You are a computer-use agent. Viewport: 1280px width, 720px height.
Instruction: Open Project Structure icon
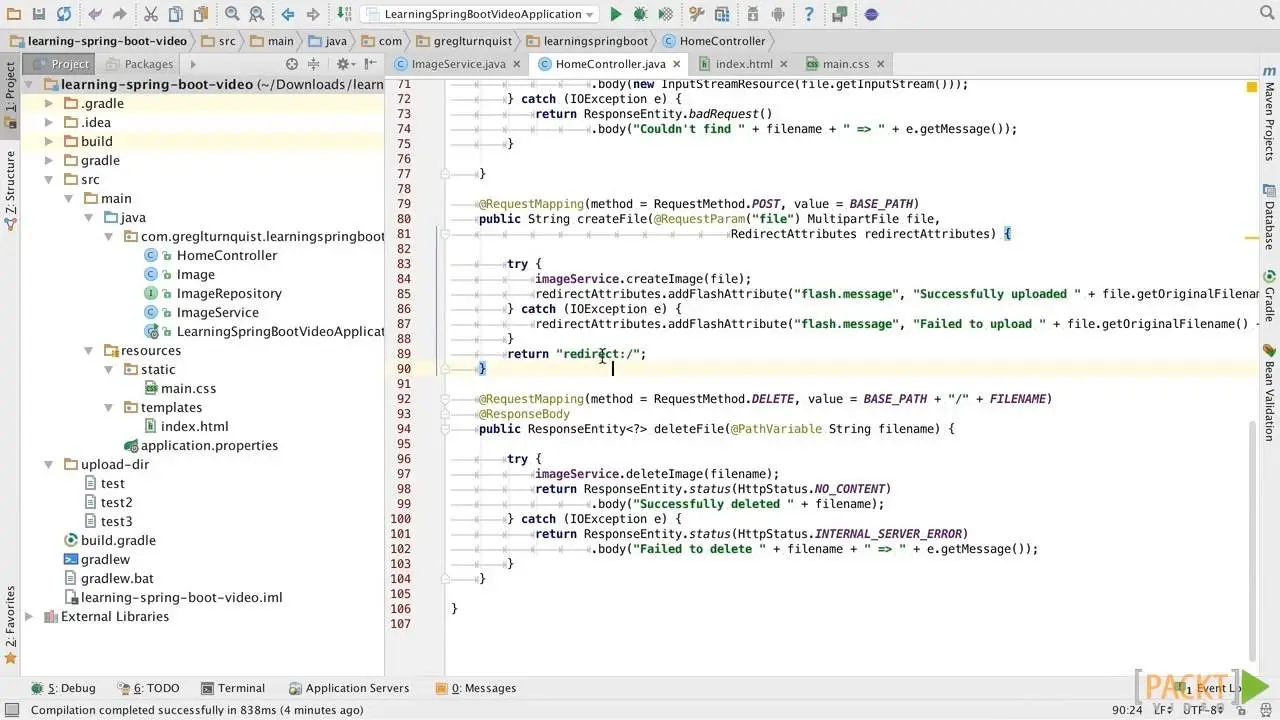click(721, 14)
